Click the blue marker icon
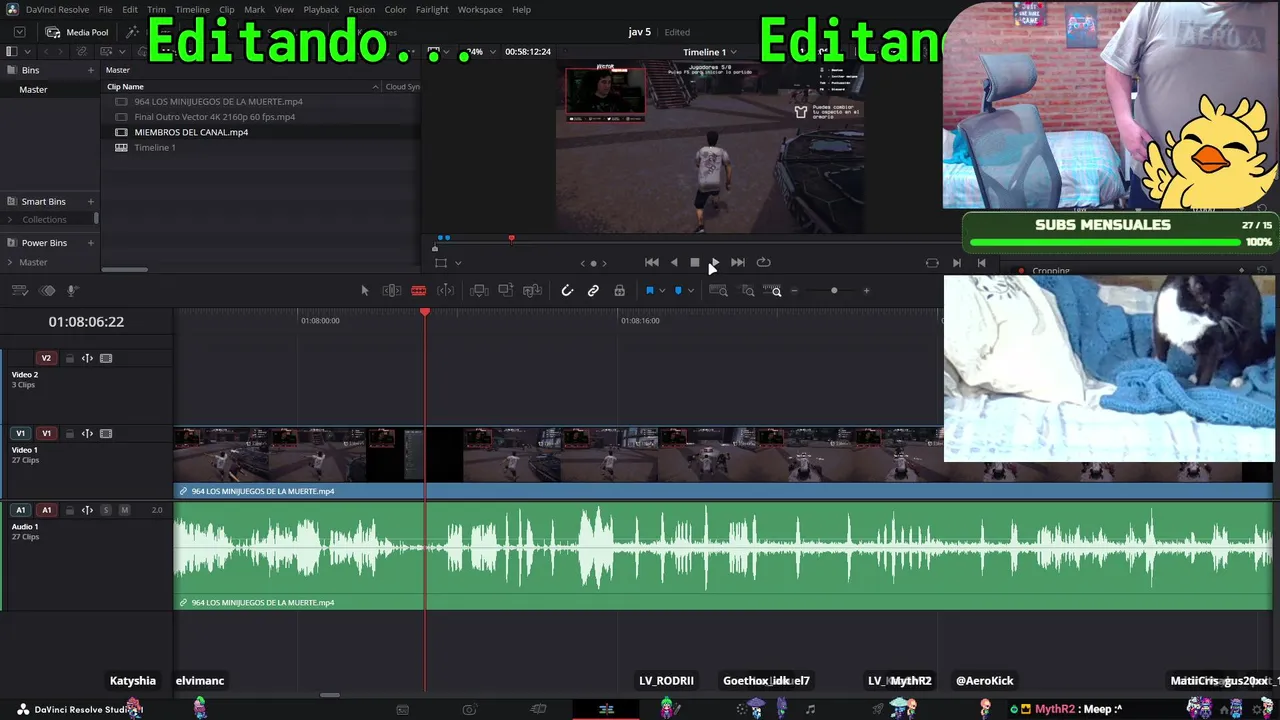The image size is (1280, 720). click(678, 291)
